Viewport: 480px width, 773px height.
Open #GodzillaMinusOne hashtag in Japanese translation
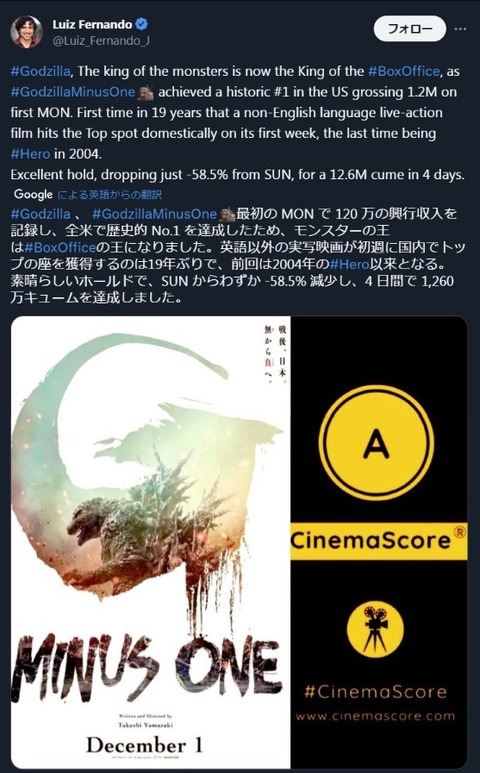click(x=154, y=214)
